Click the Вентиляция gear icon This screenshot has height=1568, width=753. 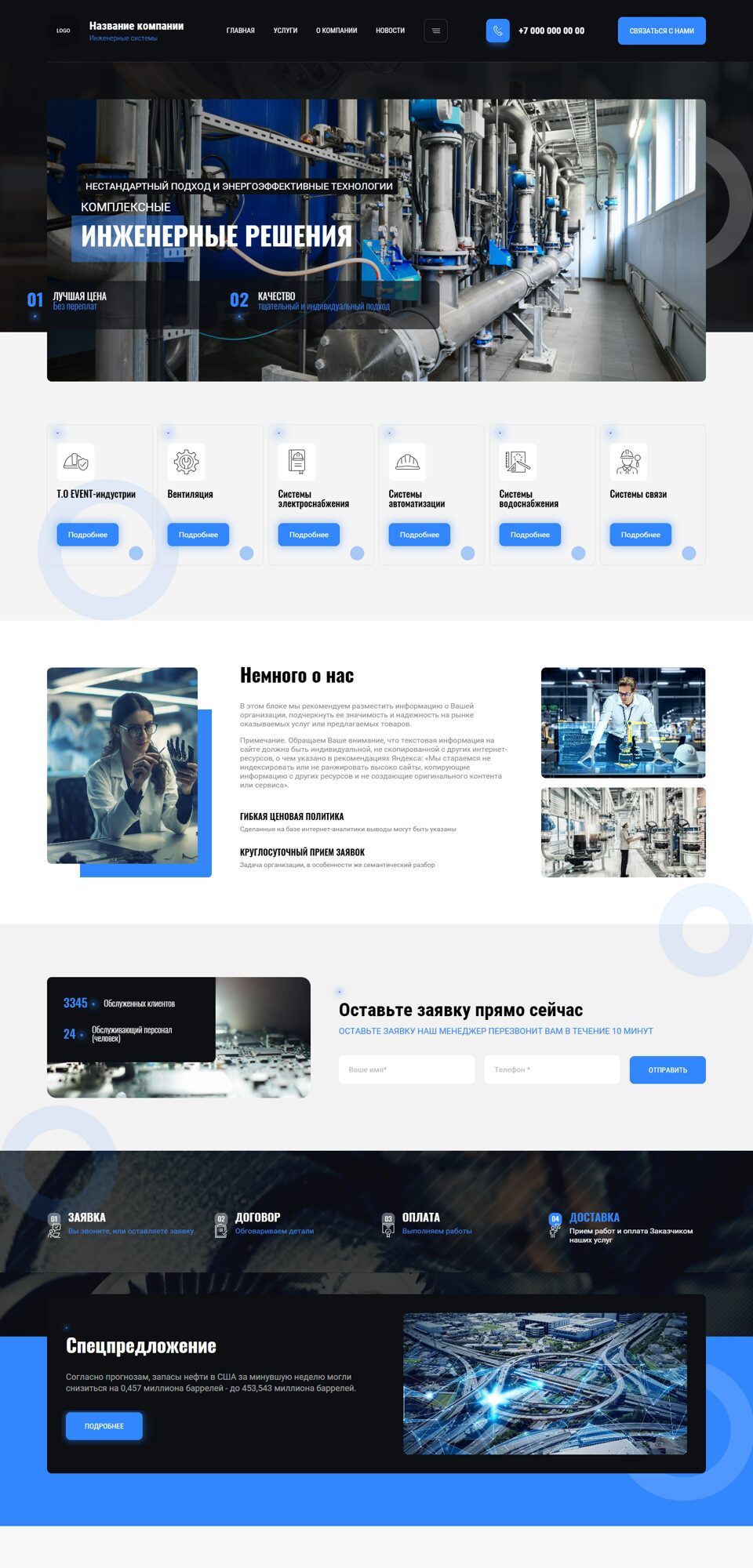(x=186, y=462)
